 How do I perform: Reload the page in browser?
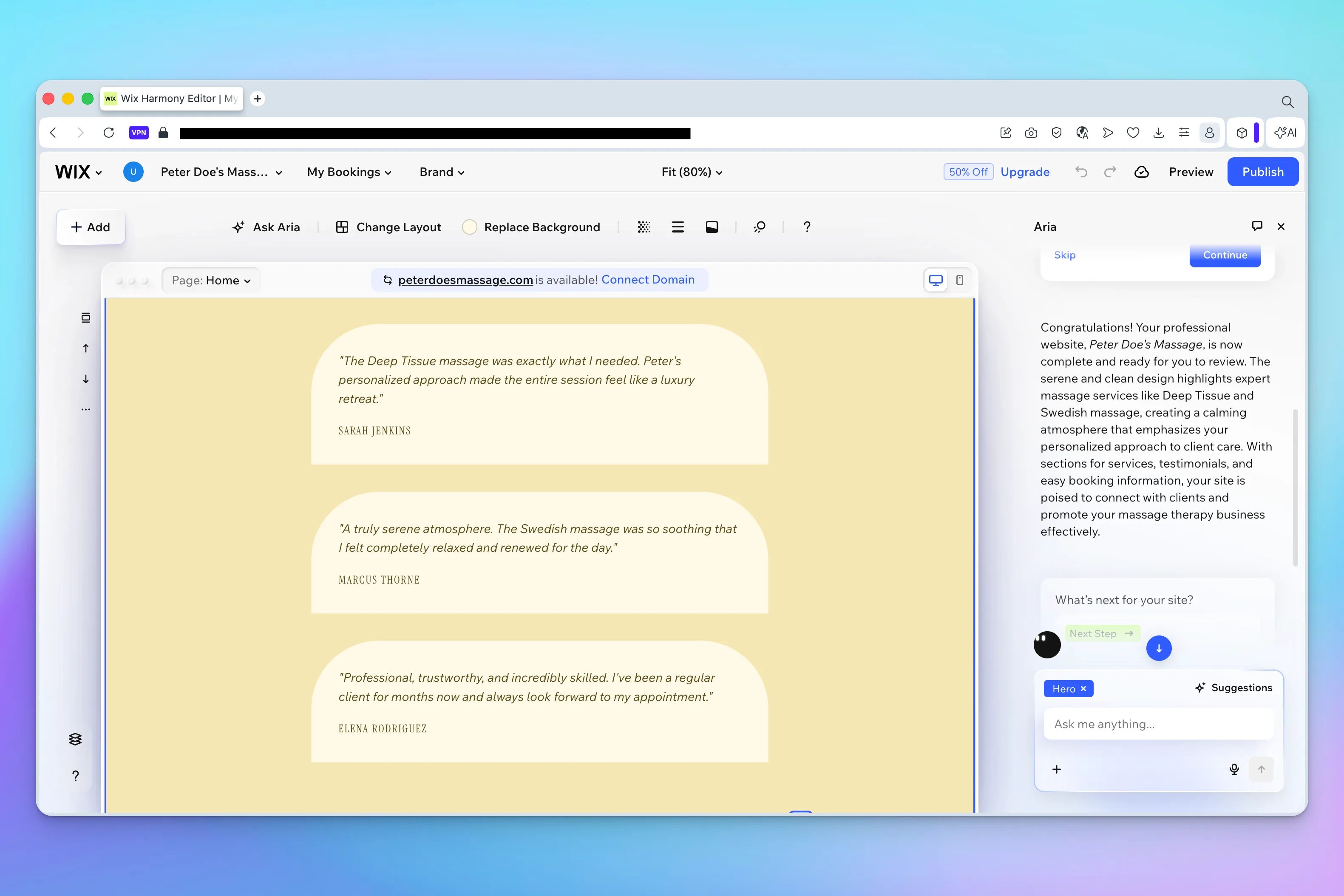coord(108,133)
